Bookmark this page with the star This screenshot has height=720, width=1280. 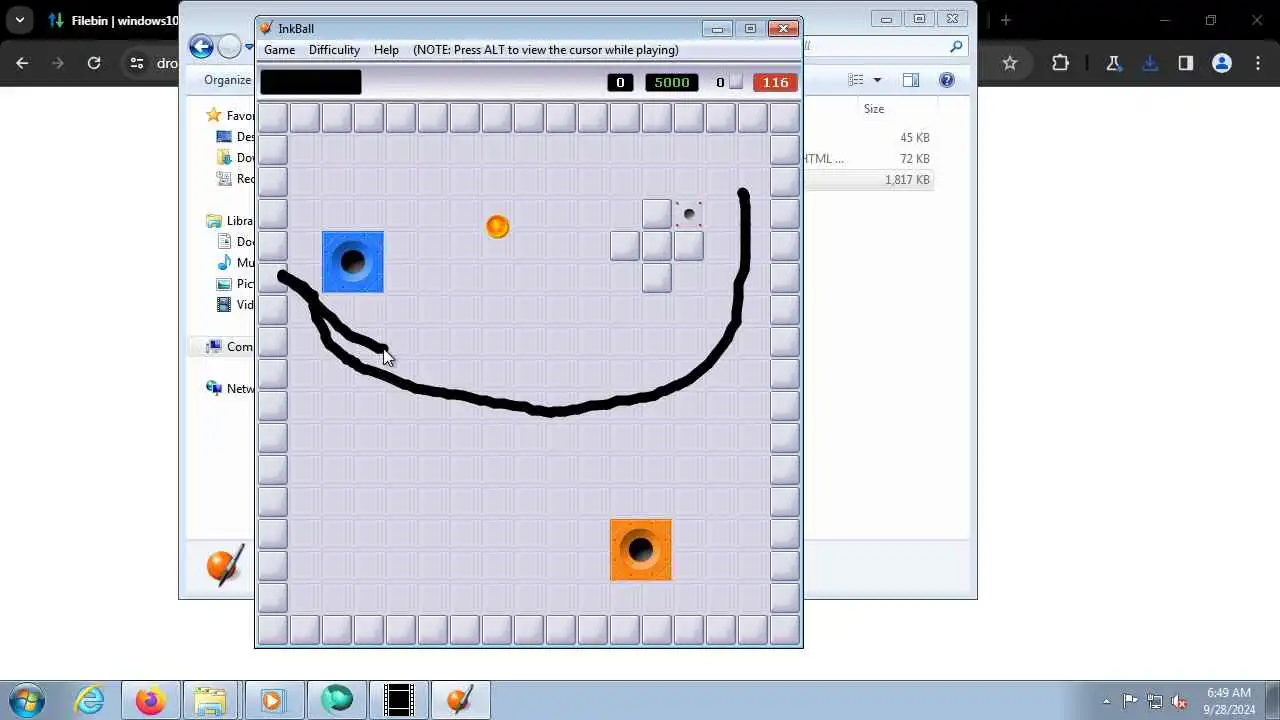[x=1010, y=63]
